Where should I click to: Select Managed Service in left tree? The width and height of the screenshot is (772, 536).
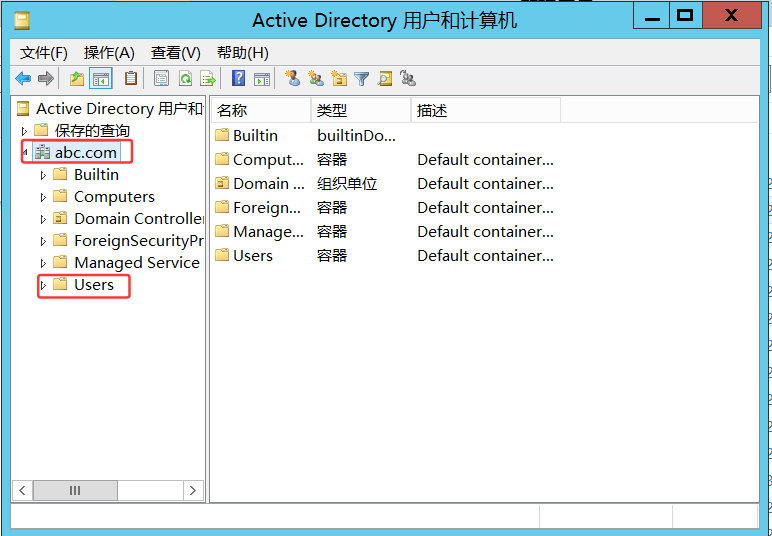[137, 263]
